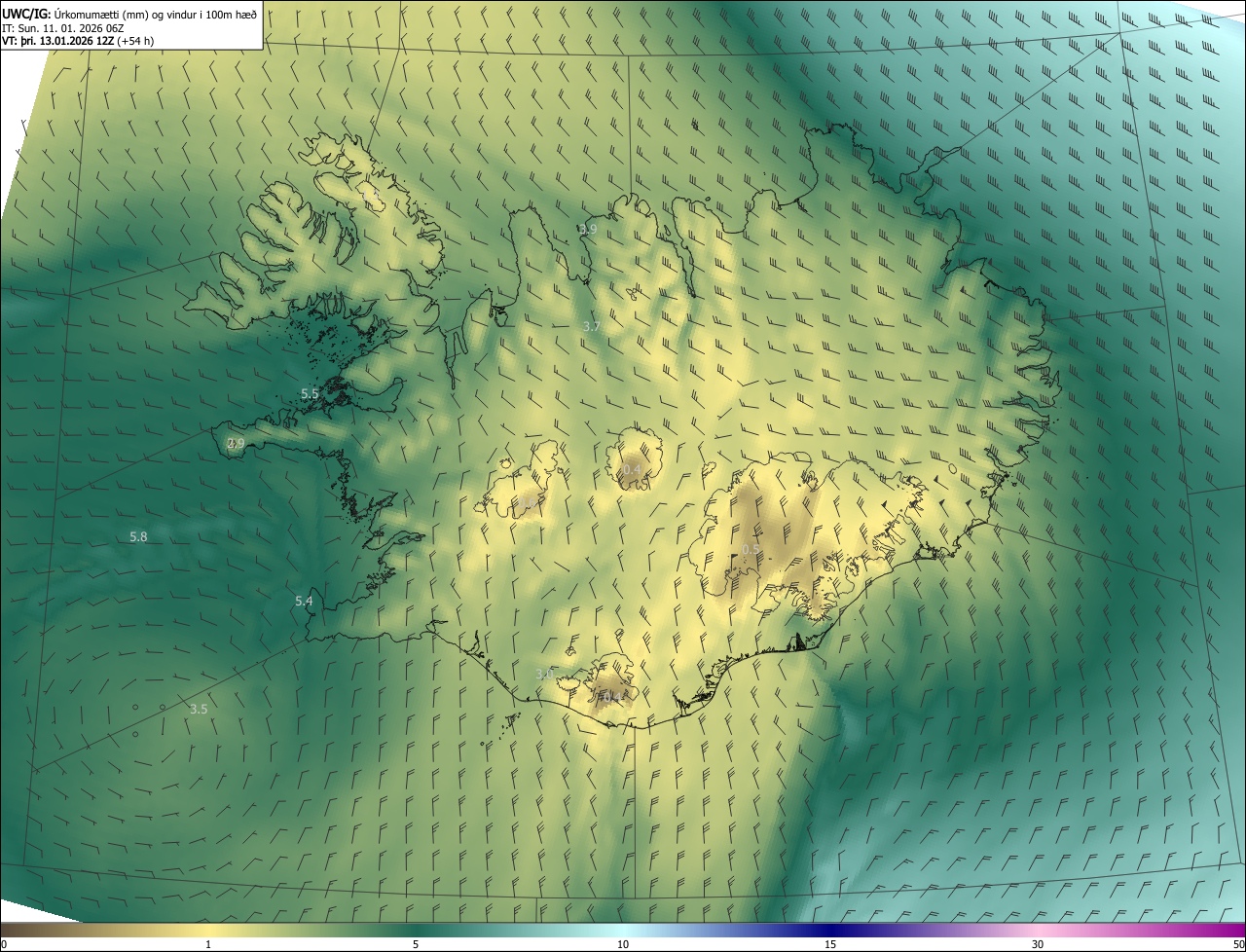Click the 0.4 label on Hofsjökull glacier
Screen dimensions: 1246x952
632,469
